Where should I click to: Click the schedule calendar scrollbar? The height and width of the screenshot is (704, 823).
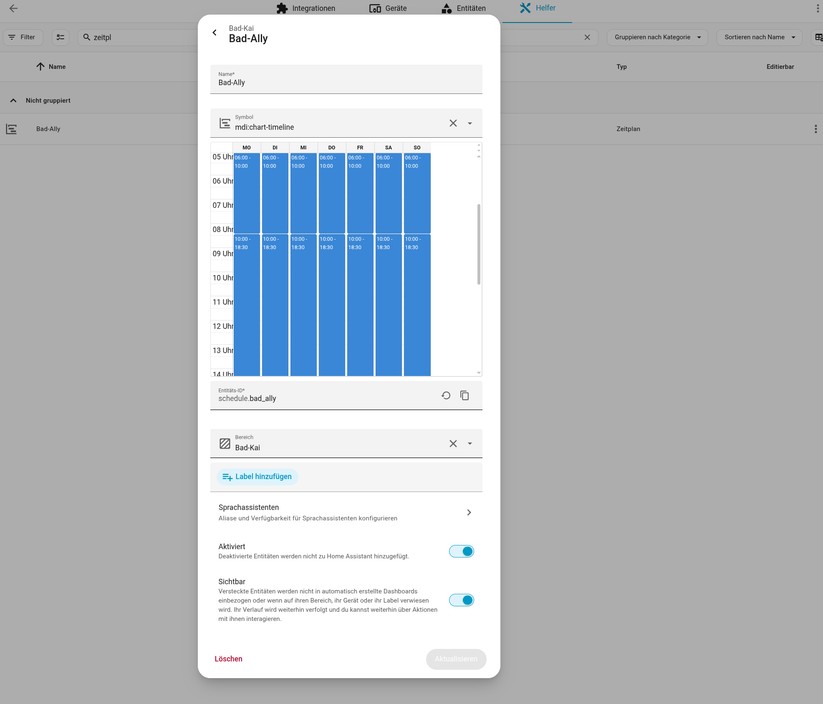(479, 244)
